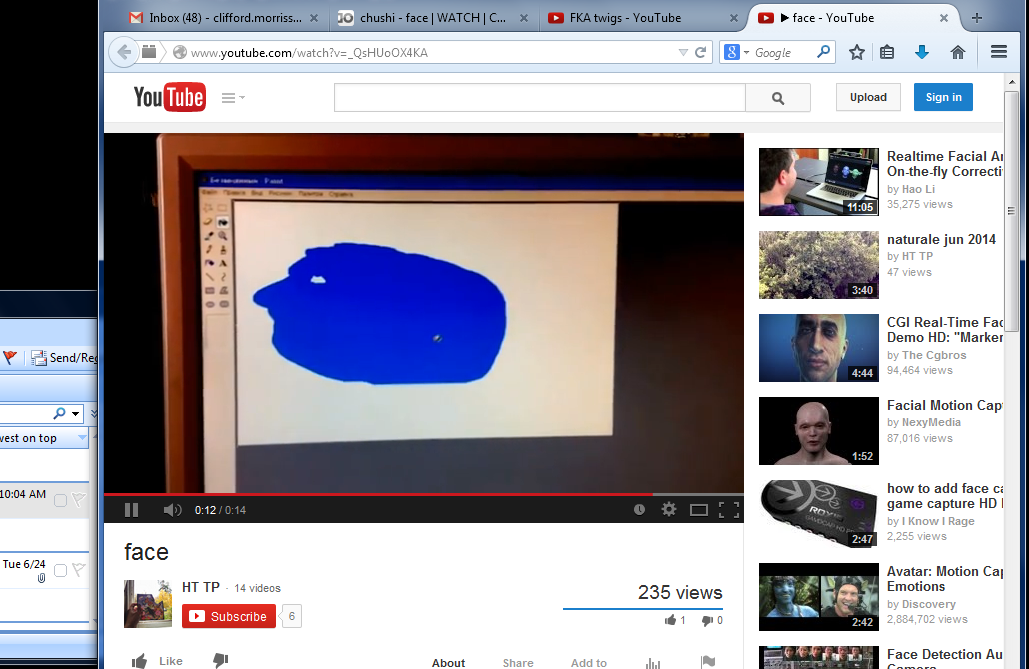1029x669 pixels.
Task: Toggle checkbox on the 10:04 AM email
Action: [x=60, y=501]
